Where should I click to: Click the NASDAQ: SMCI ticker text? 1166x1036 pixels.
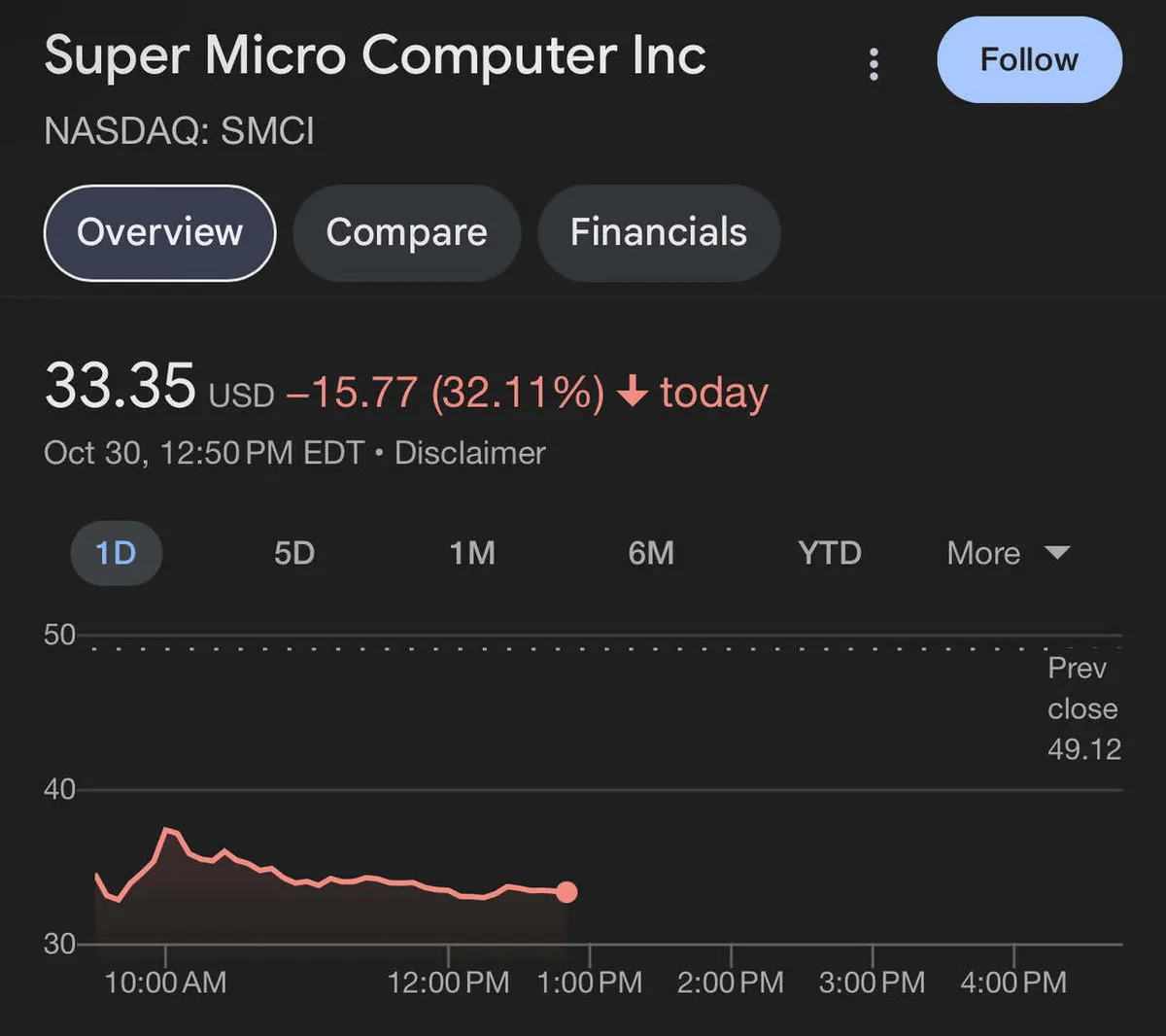180,131
